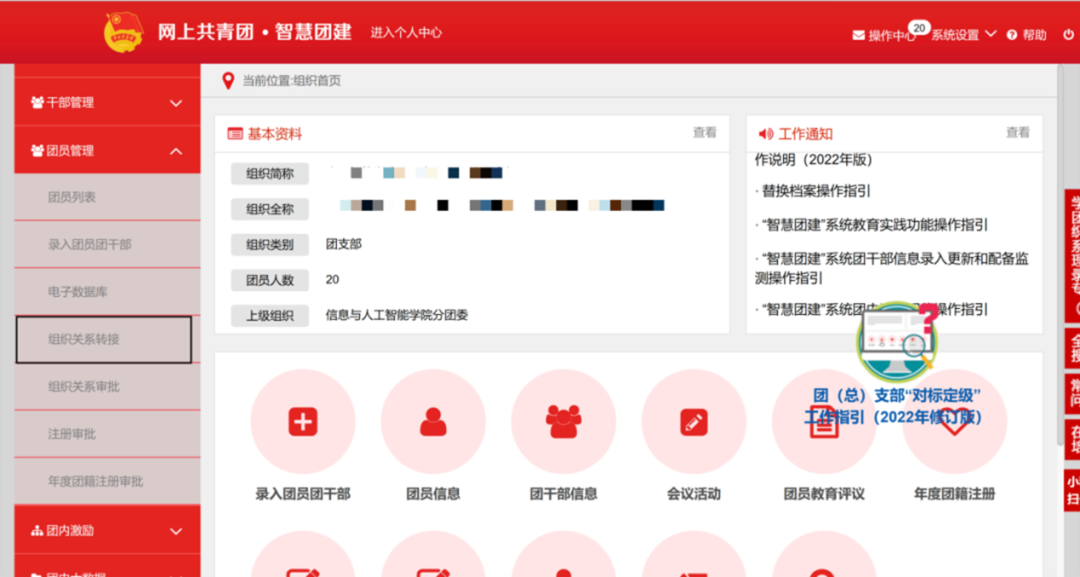
Task: Click the 组织简称 label
Action: [270, 174]
